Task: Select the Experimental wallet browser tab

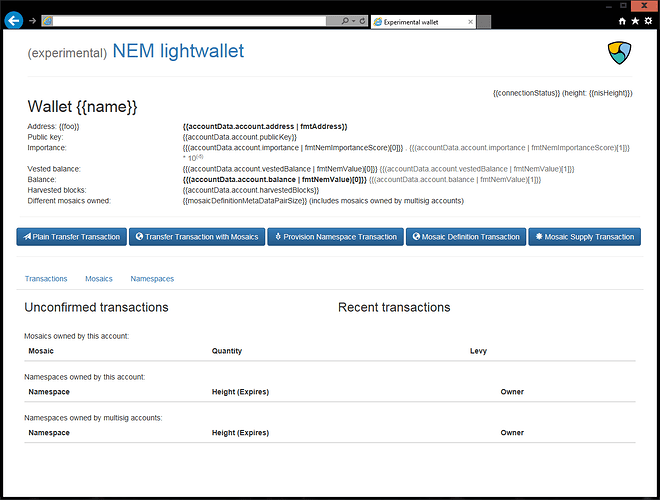Action: pos(423,22)
